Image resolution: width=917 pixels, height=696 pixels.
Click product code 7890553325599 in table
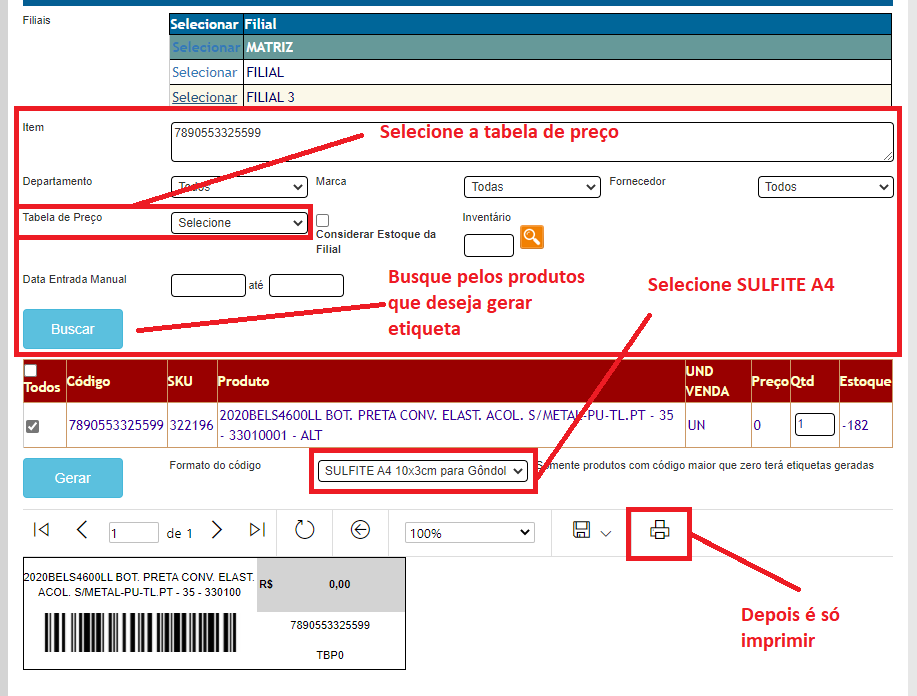[116, 425]
